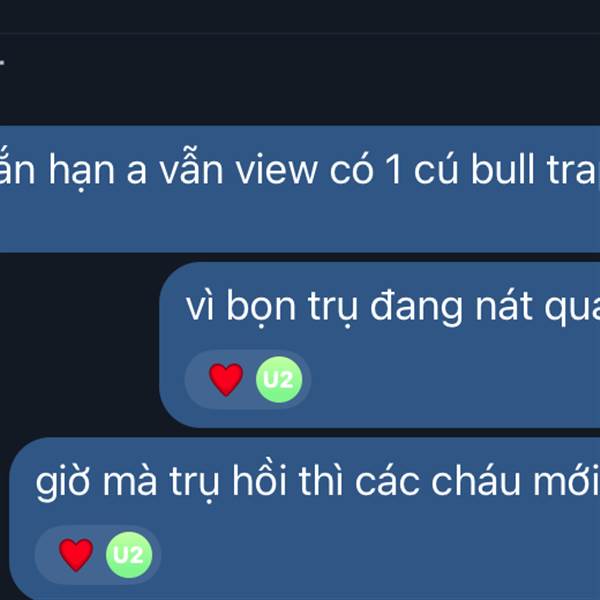The image size is (600, 600).
Task: Click the word "nát" in second message
Action: tap(504, 307)
